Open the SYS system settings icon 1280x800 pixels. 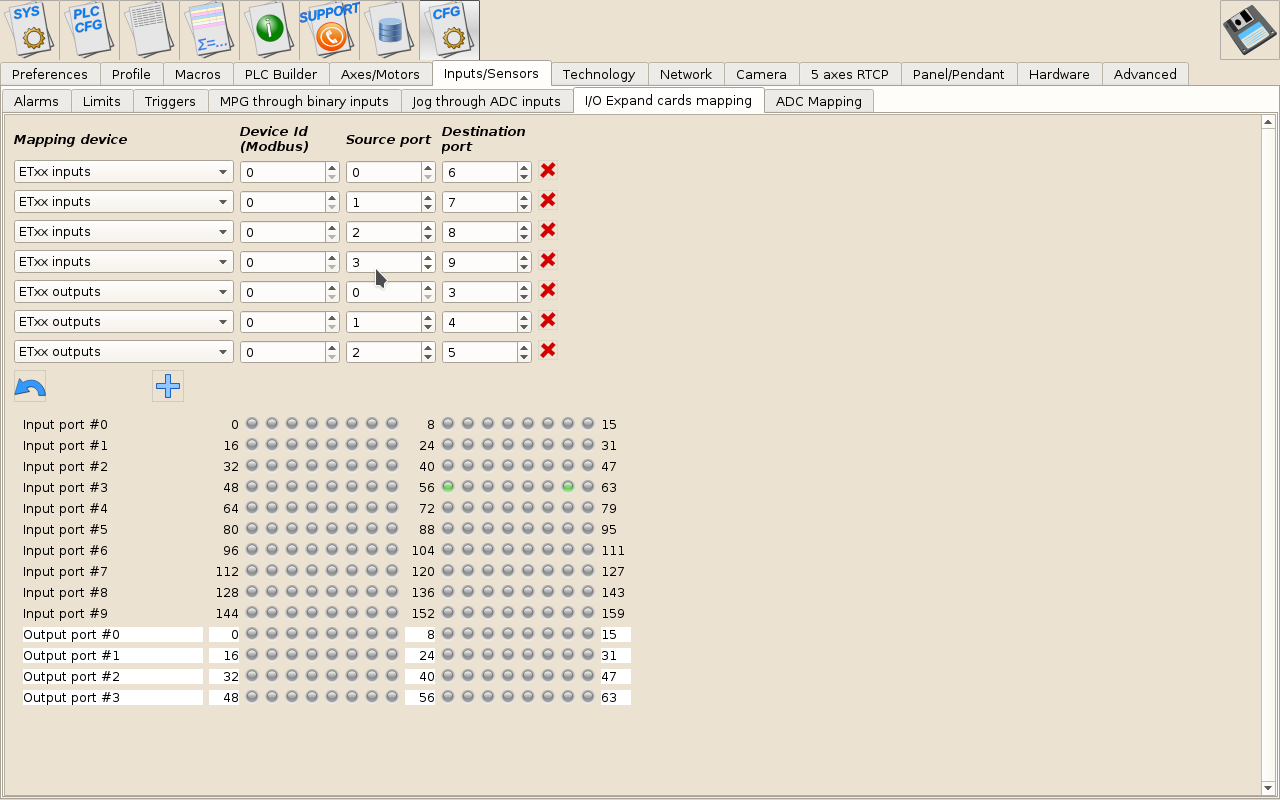pos(30,30)
